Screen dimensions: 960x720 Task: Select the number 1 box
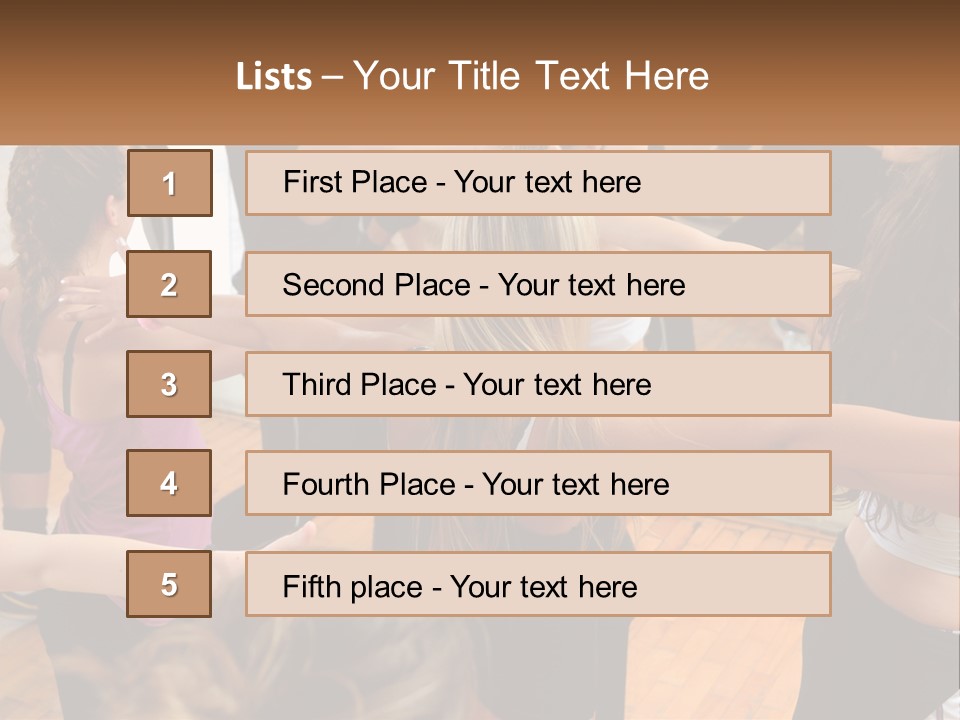(170, 183)
